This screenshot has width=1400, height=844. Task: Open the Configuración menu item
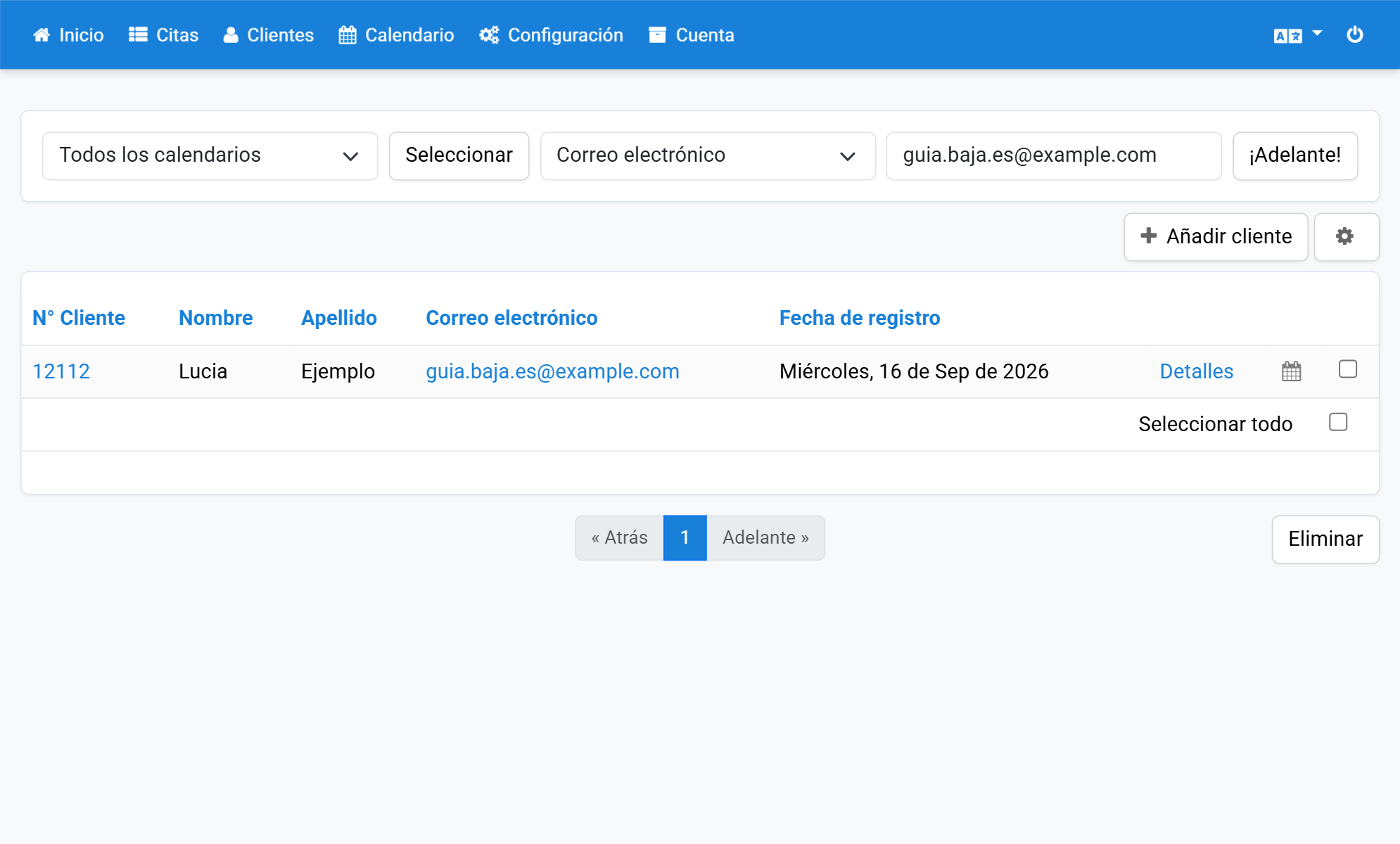(x=552, y=35)
